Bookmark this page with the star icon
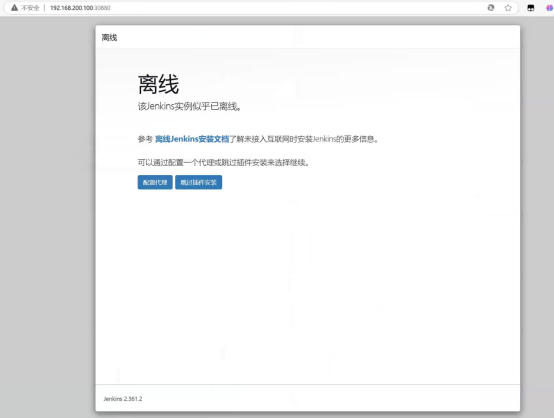554x418 pixels. point(508,8)
